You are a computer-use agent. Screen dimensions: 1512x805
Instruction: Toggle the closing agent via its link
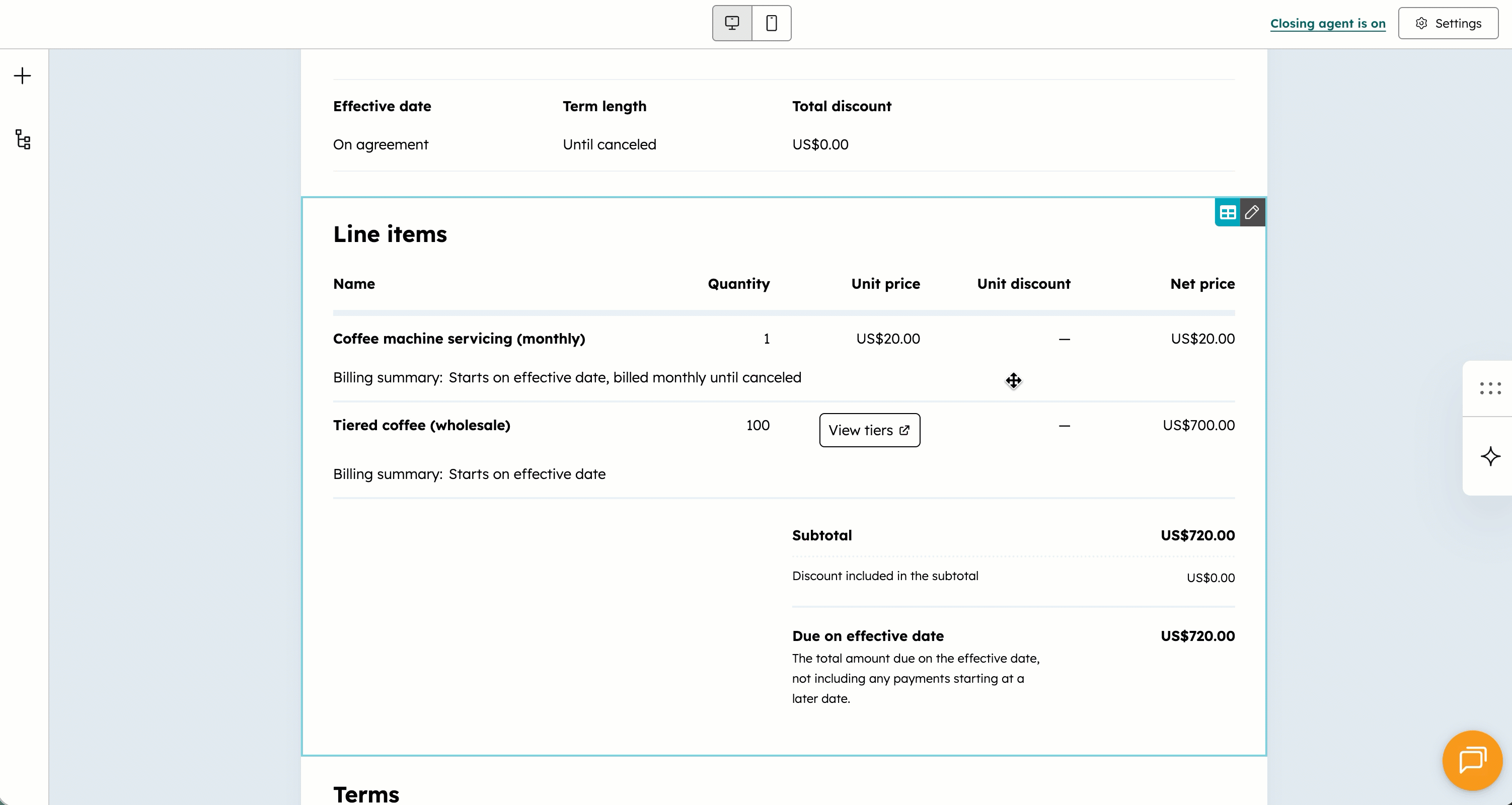1328,24
